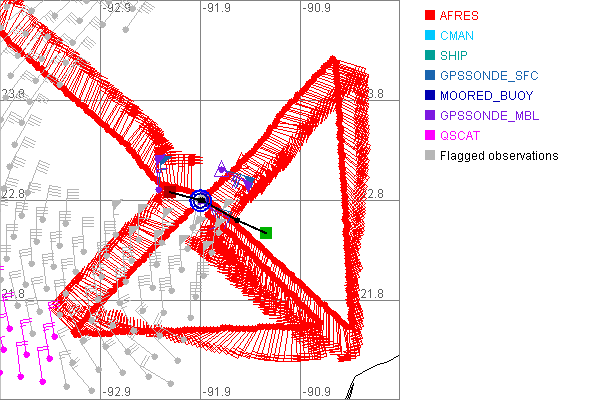600x400 pixels.
Task: Click the purple GPSSONDE_MBL legend swatch
Action: (x=430, y=116)
